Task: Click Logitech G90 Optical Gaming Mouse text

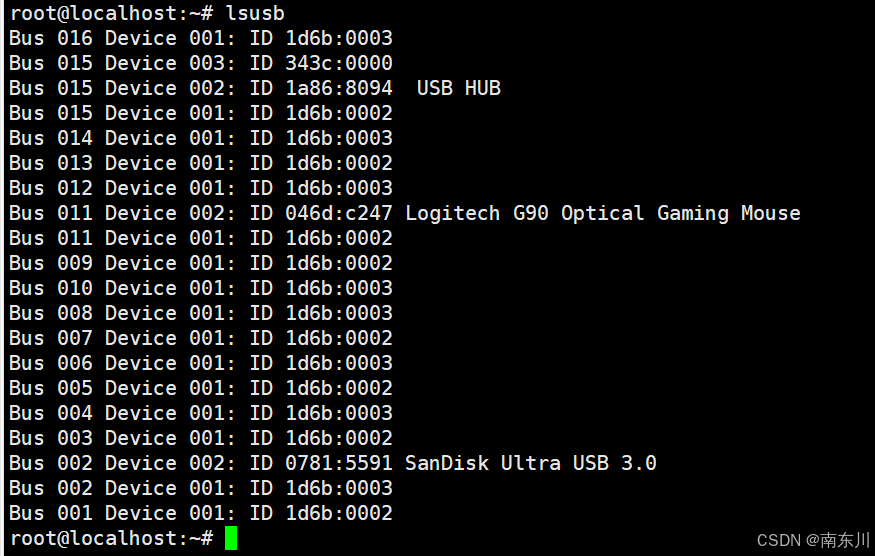Action: pyautogui.click(x=603, y=213)
